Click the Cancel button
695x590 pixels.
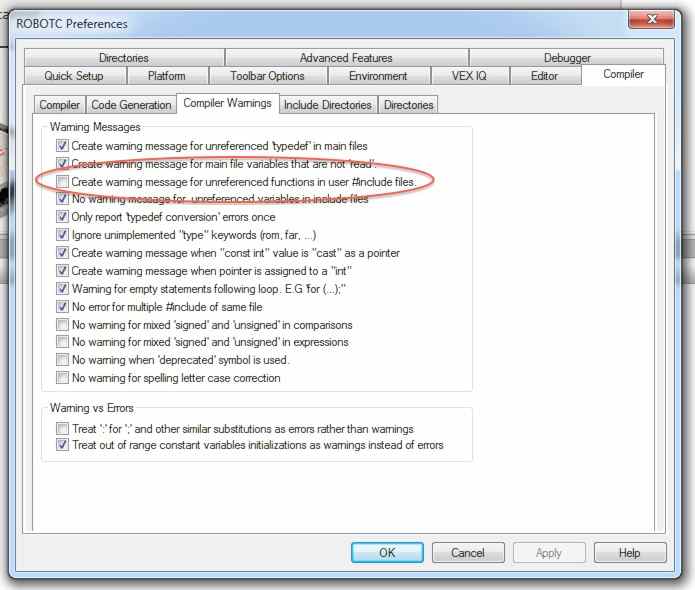[468, 553]
